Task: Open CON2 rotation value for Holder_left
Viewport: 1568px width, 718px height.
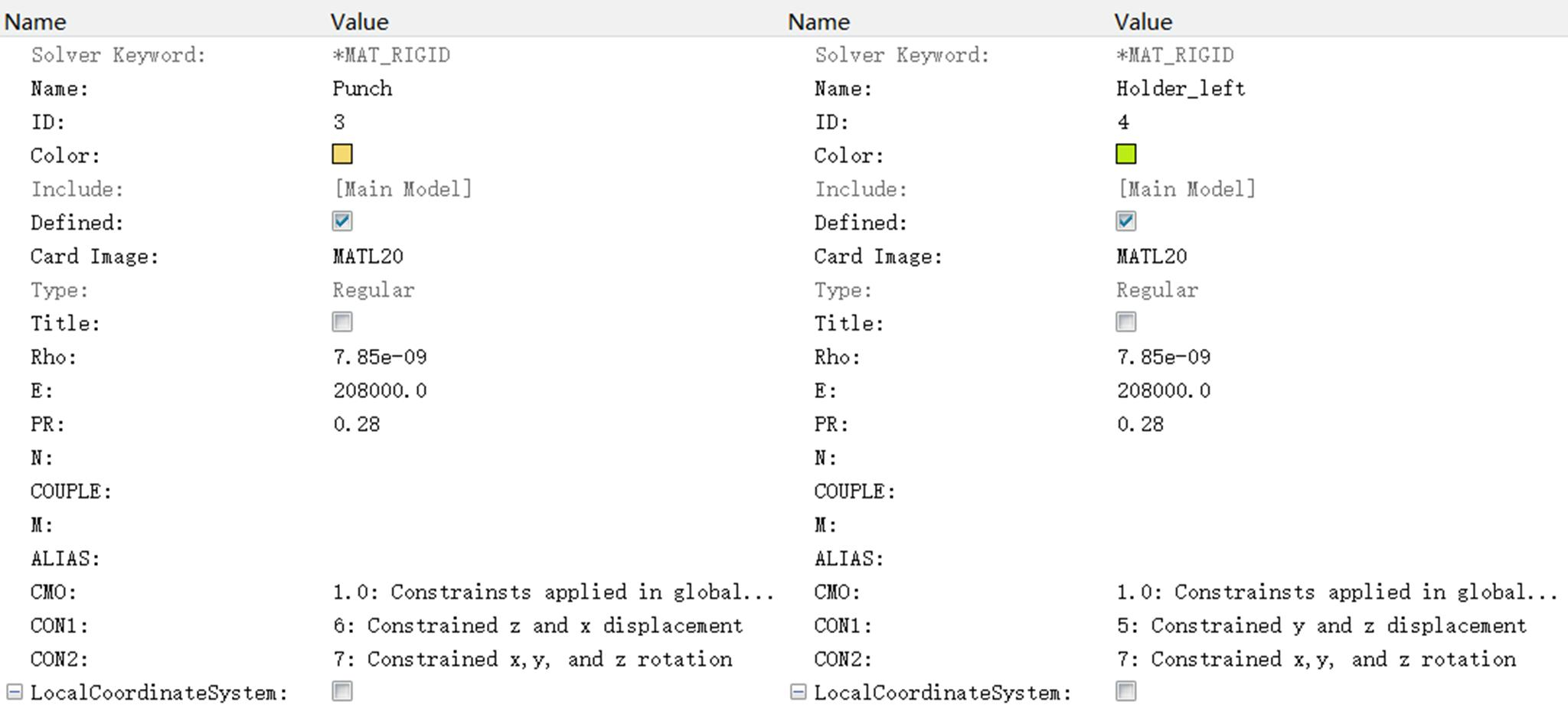Action: (x=1315, y=659)
